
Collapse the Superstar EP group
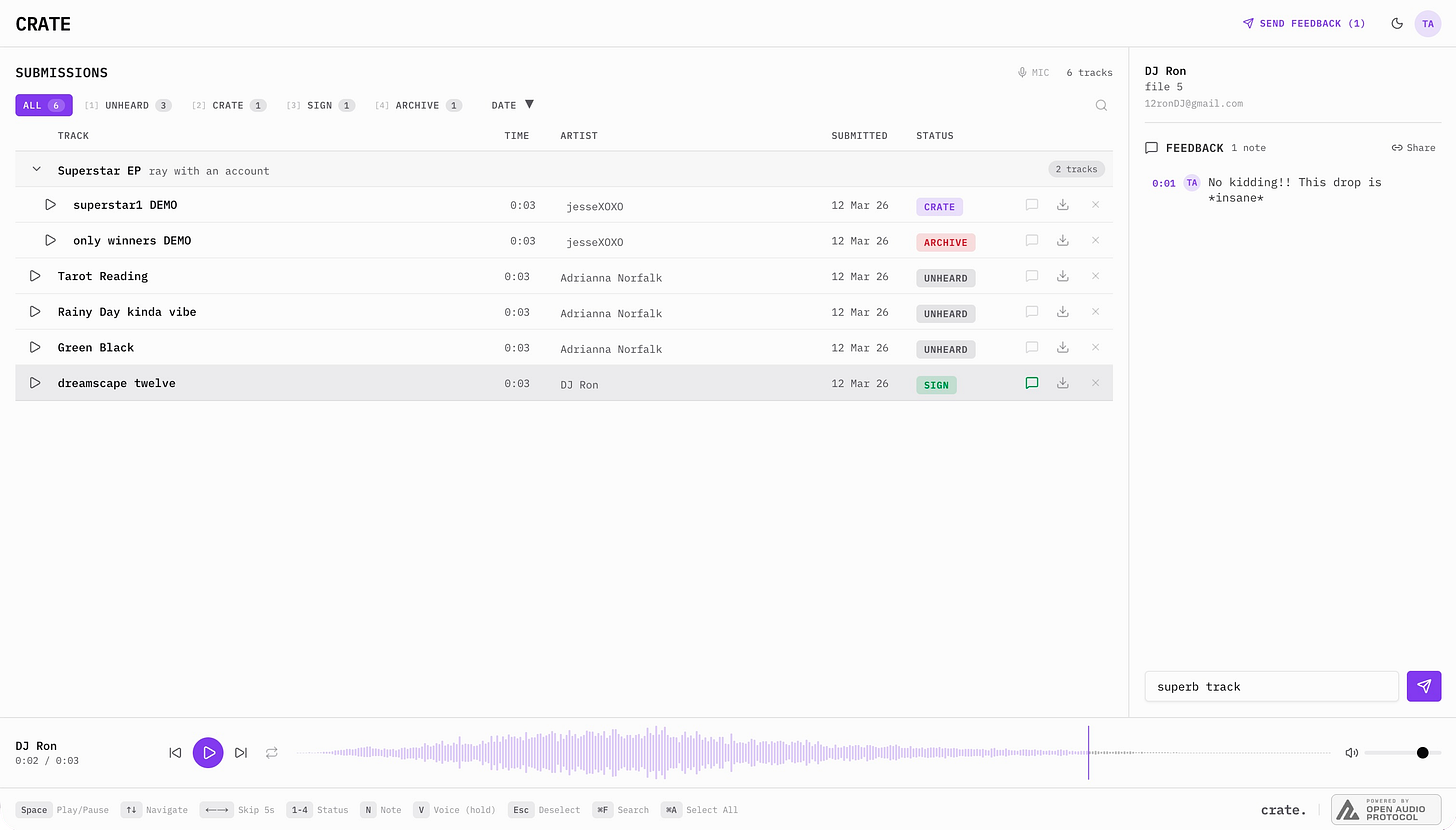click(36, 170)
